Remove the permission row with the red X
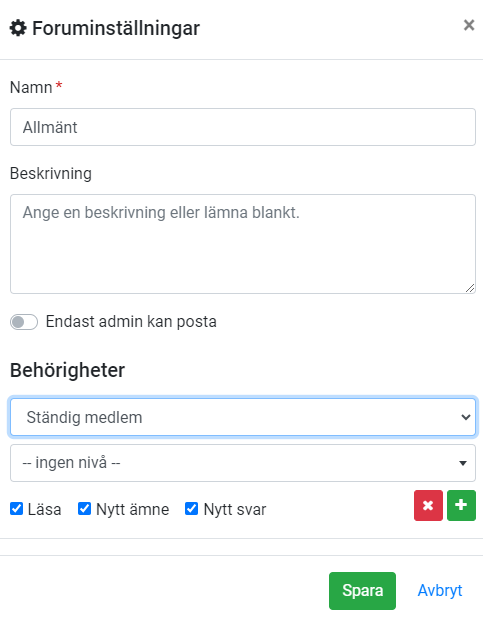Image resolution: width=483 pixels, height=623 pixels. point(428,505)
